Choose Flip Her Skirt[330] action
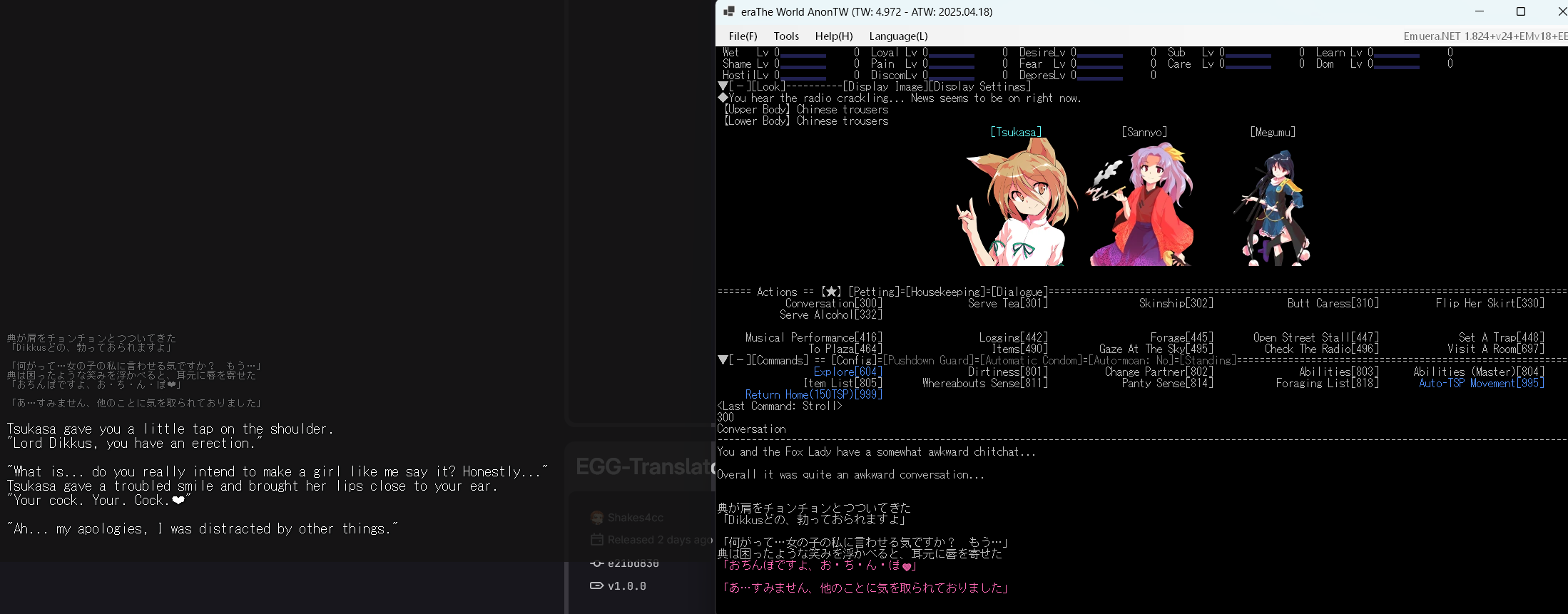The width and height of the screenshot is (1568, 614). click(1490, 304)
